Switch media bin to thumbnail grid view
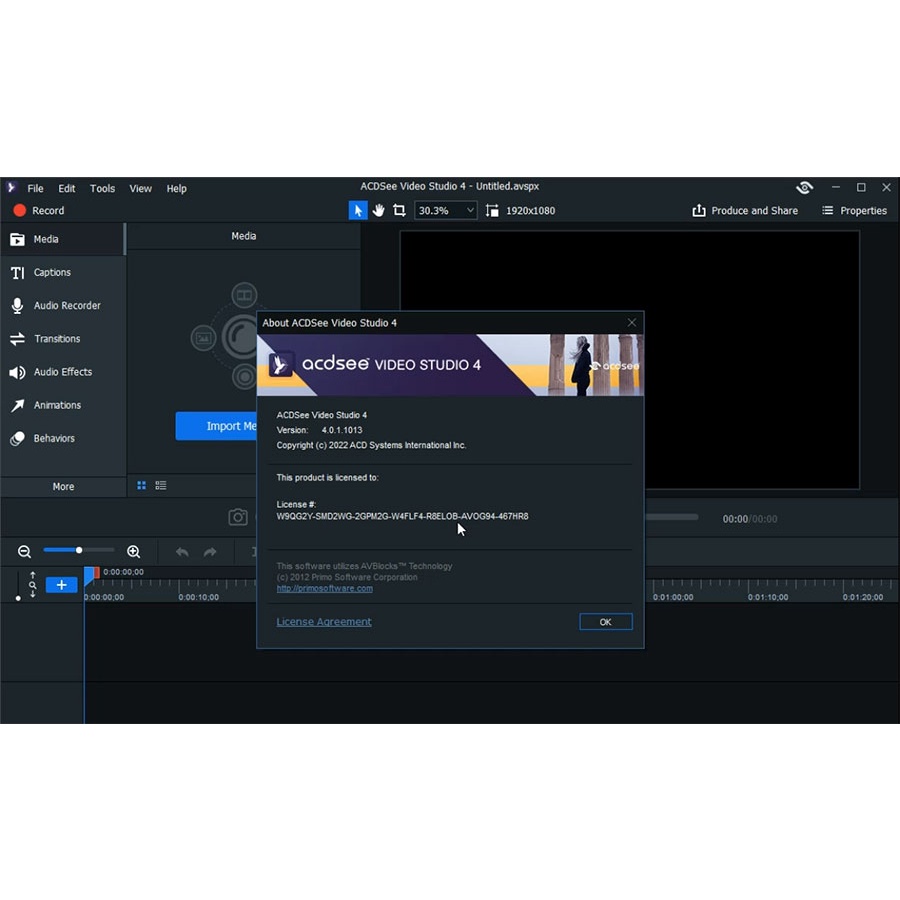Screen dimensions: 900x900 pyautogui.click(x=142, y=486)
